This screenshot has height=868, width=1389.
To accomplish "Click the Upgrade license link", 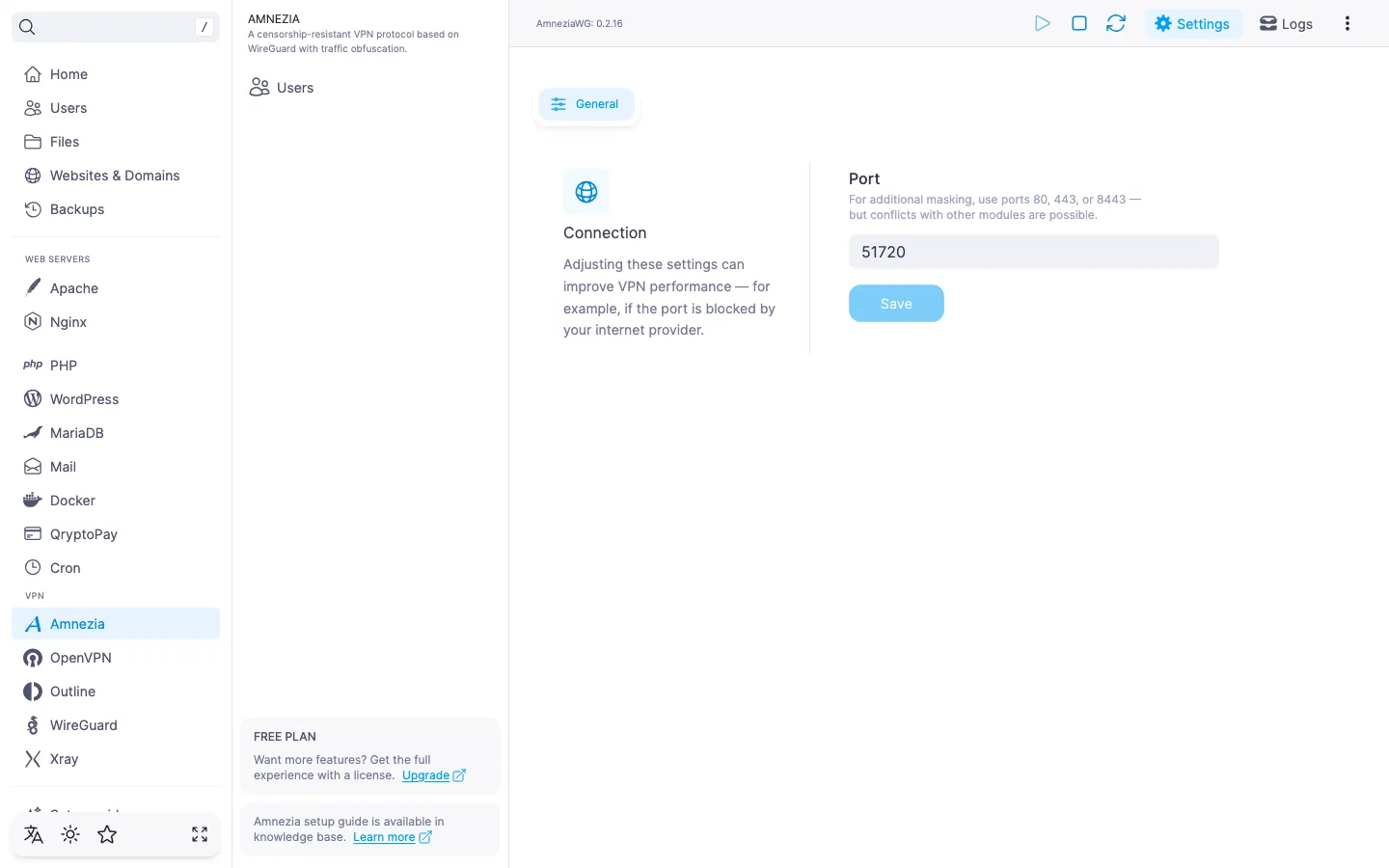I will [434, 775].
